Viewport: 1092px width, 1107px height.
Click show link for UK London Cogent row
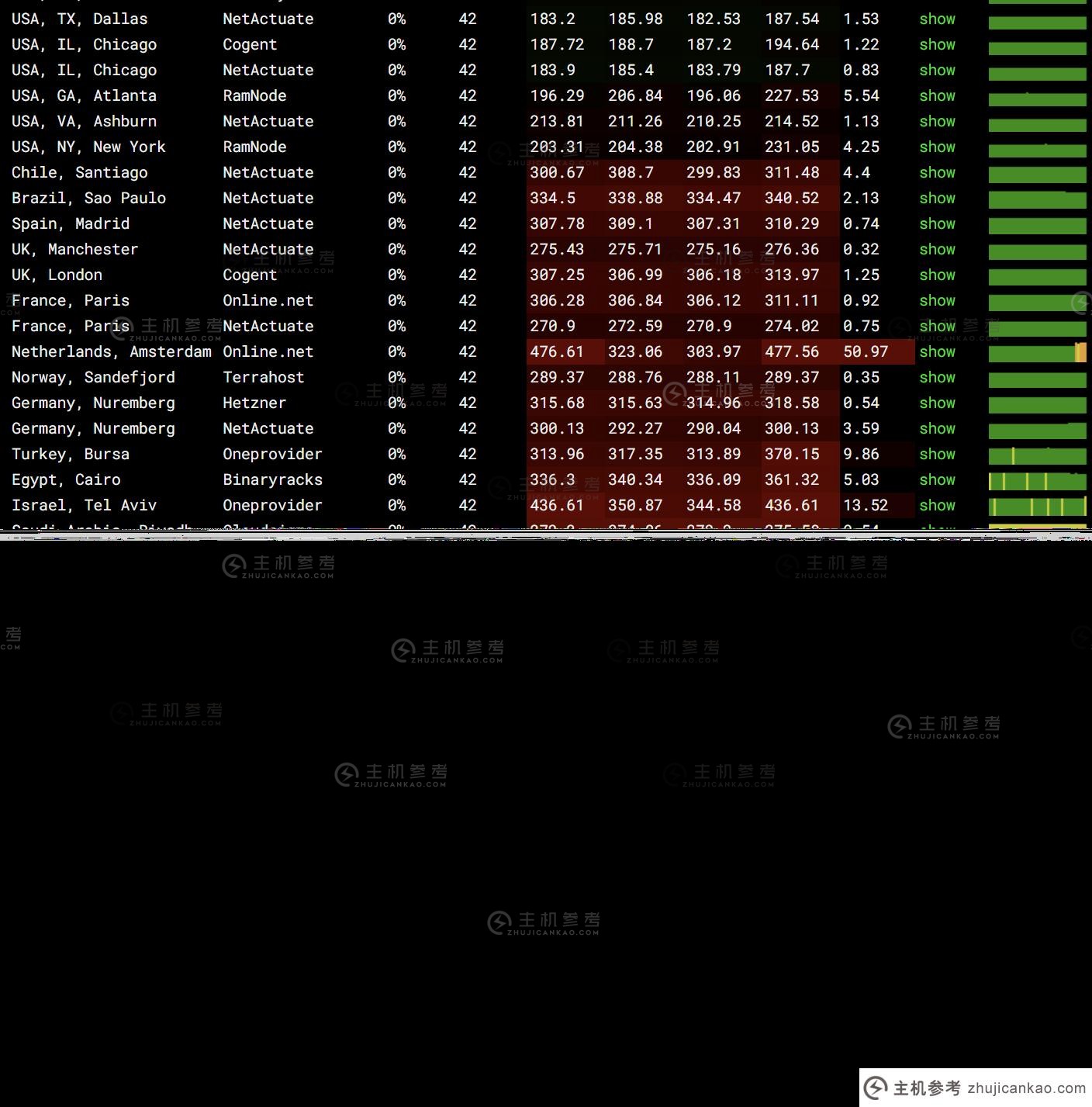click(937, 275)
